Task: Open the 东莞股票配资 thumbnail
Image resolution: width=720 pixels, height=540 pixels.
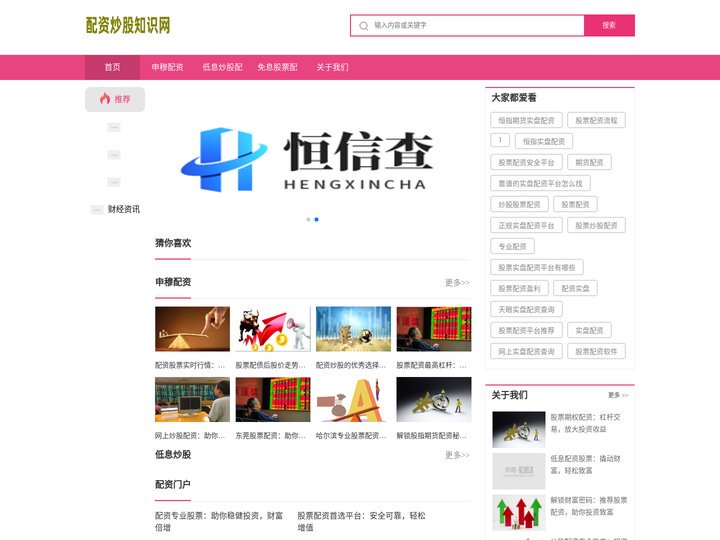Action: tap(273, 399)
